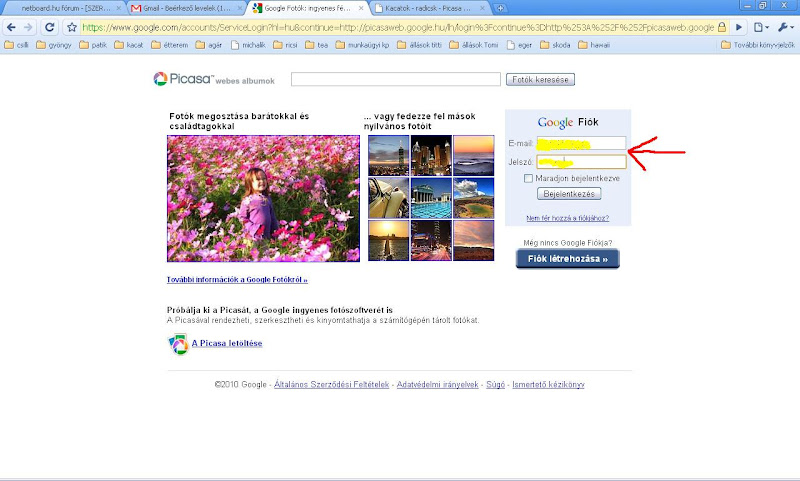Open a new tab with the plus button

point(501,8)
